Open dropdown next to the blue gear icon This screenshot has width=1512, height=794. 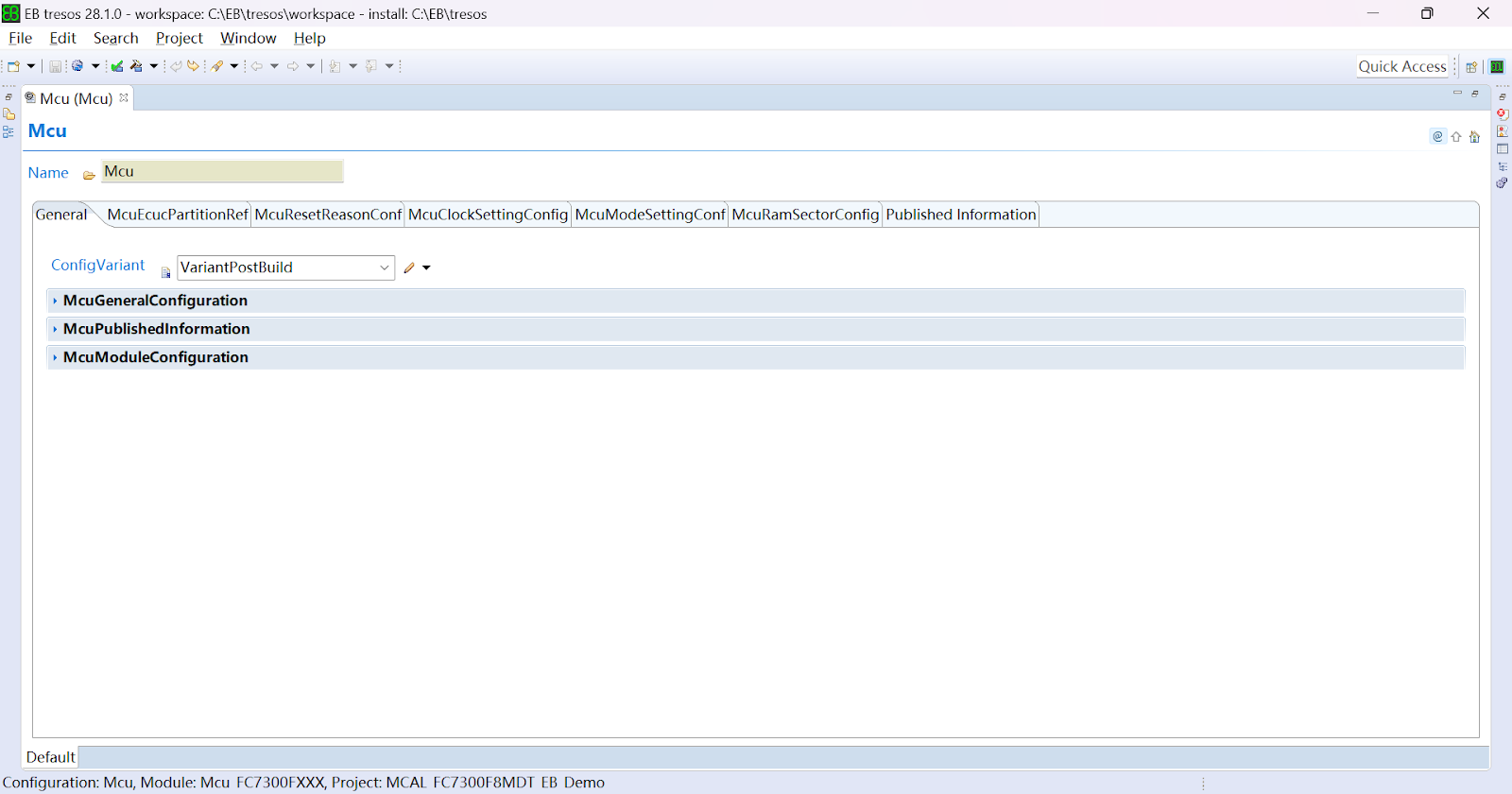pyautogui.click(x=95, y=66)
